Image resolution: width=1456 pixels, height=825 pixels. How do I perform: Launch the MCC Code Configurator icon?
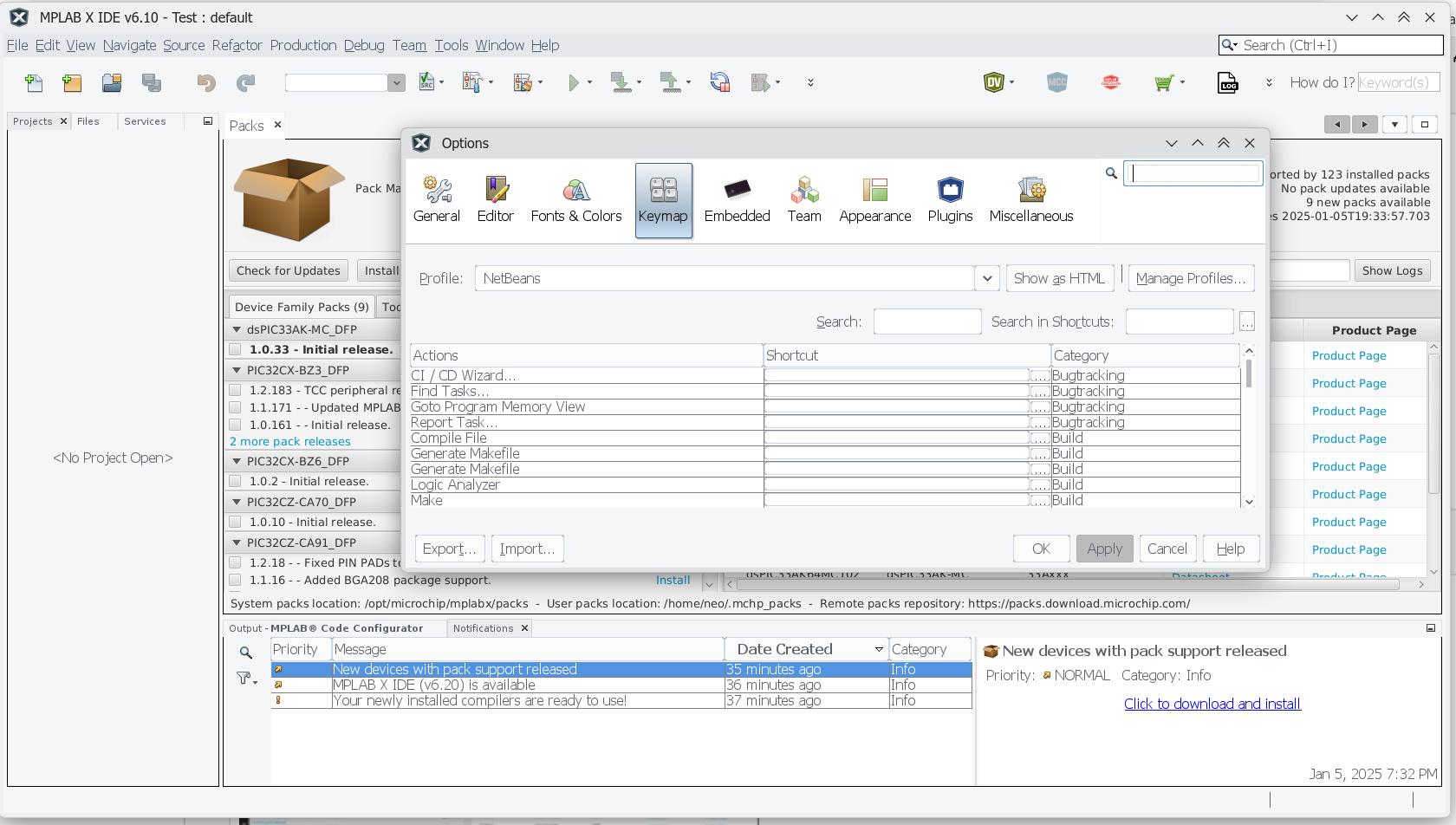point(1056,82)
